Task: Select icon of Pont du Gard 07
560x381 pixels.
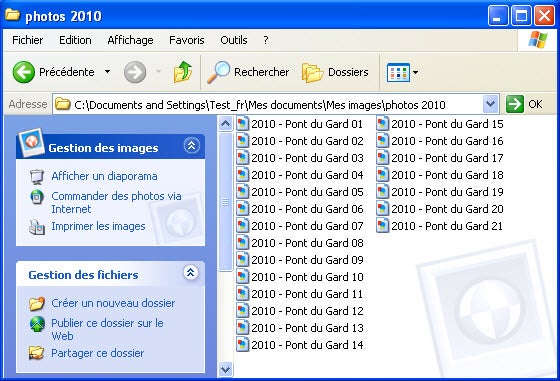Action: pos(242,226)
